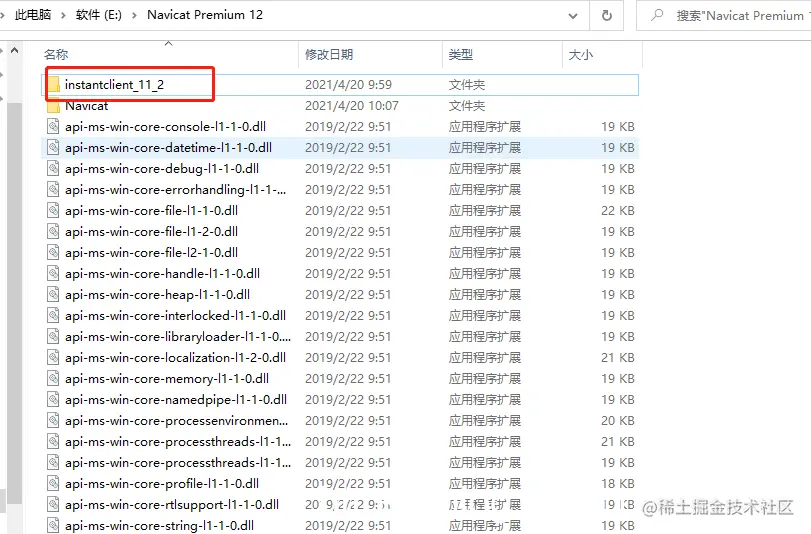Select api-ms-win-core-libraryloader file name
Image resolution: width=811 pixels, height=534 pixels.
click(x=178, y=337)
